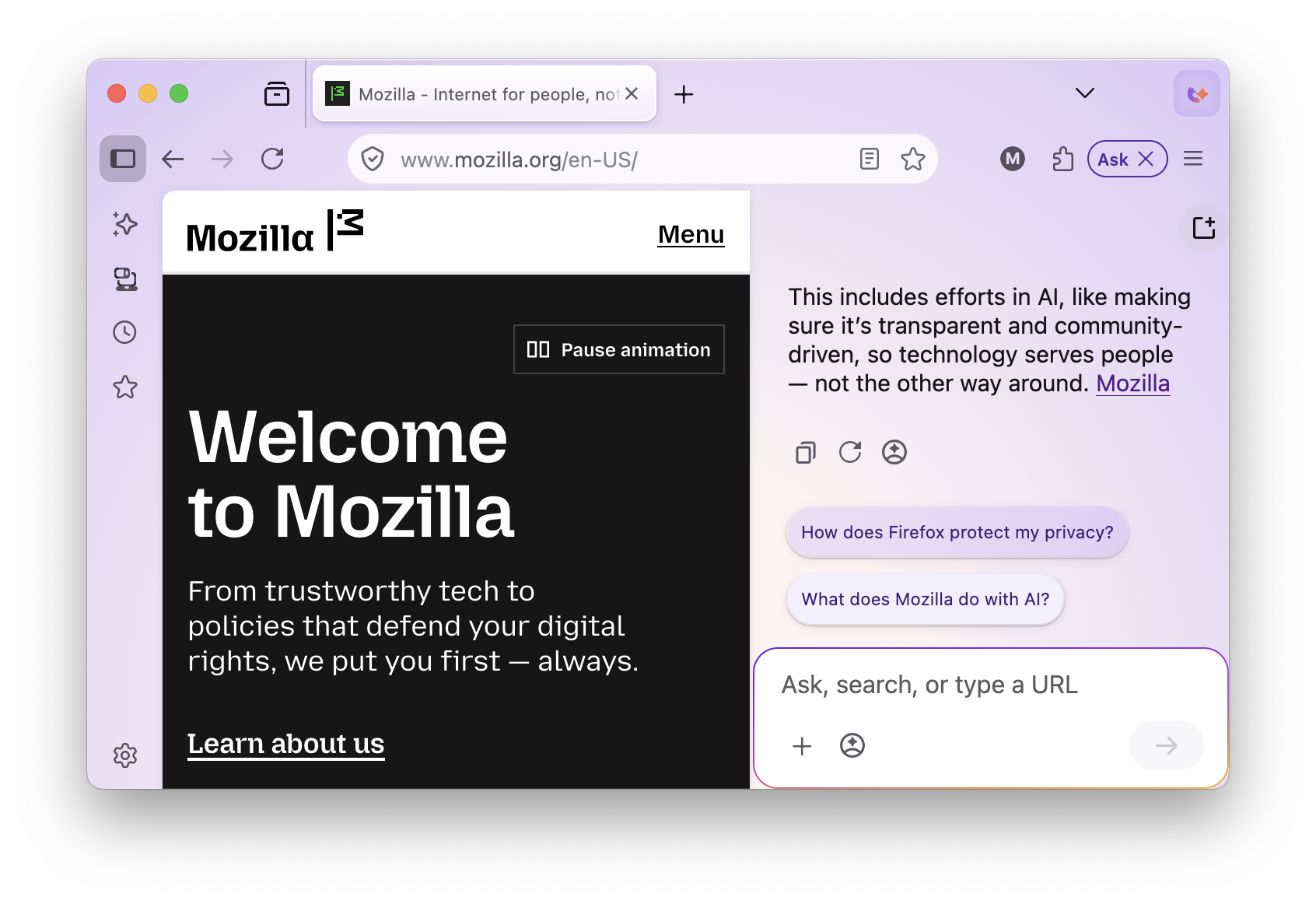The width and height of the screenshot is (1316, 904).
Task: Click the reload page button
Action: tap(272, 159)
